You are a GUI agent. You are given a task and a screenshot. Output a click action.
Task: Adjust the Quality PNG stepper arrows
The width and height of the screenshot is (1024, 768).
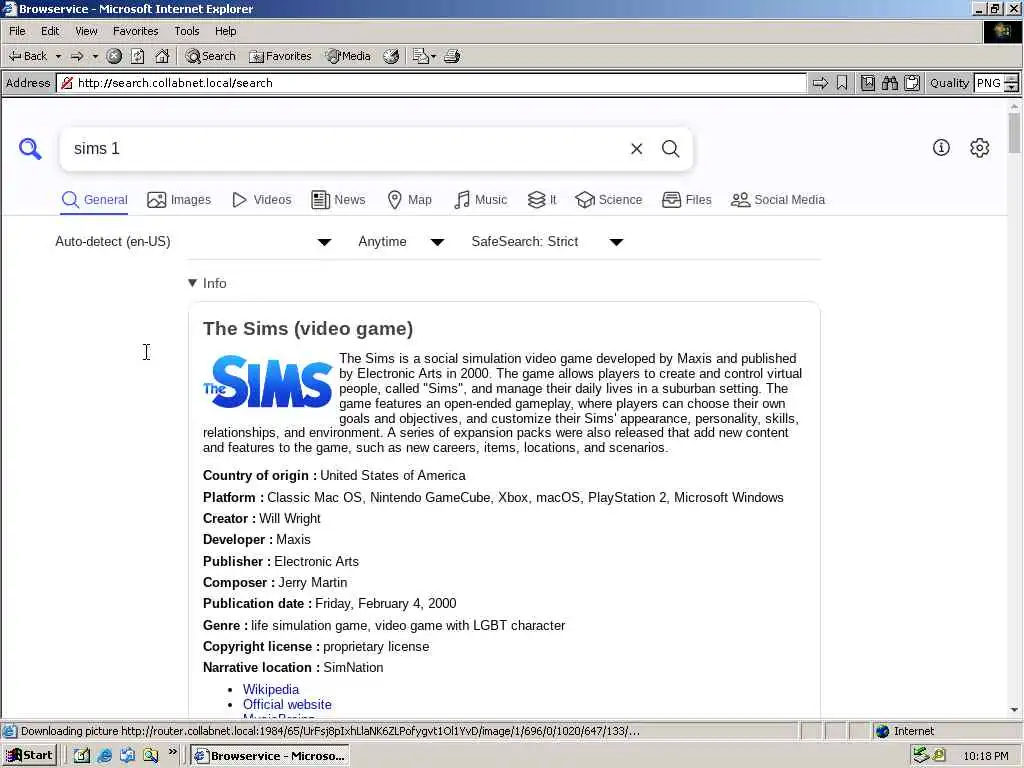pos(1011,83)
